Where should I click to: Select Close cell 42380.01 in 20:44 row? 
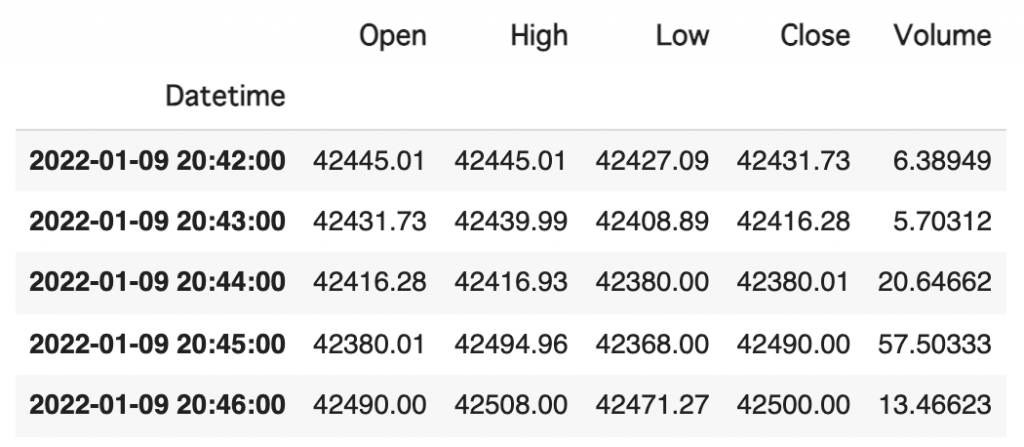[x=793, y=282]
